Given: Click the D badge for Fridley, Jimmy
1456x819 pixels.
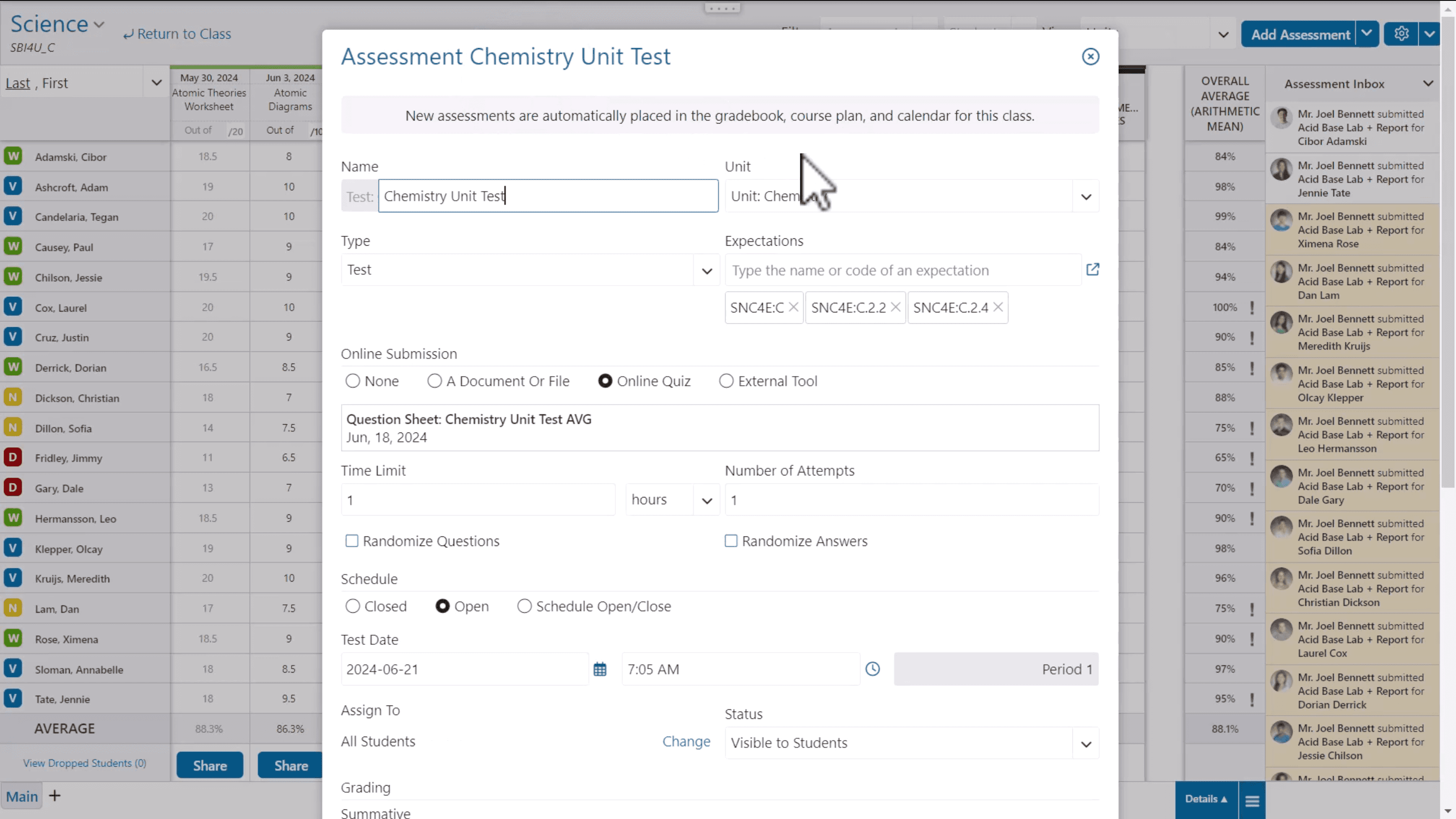Looking at the screenshot, I should pos(13,457).
